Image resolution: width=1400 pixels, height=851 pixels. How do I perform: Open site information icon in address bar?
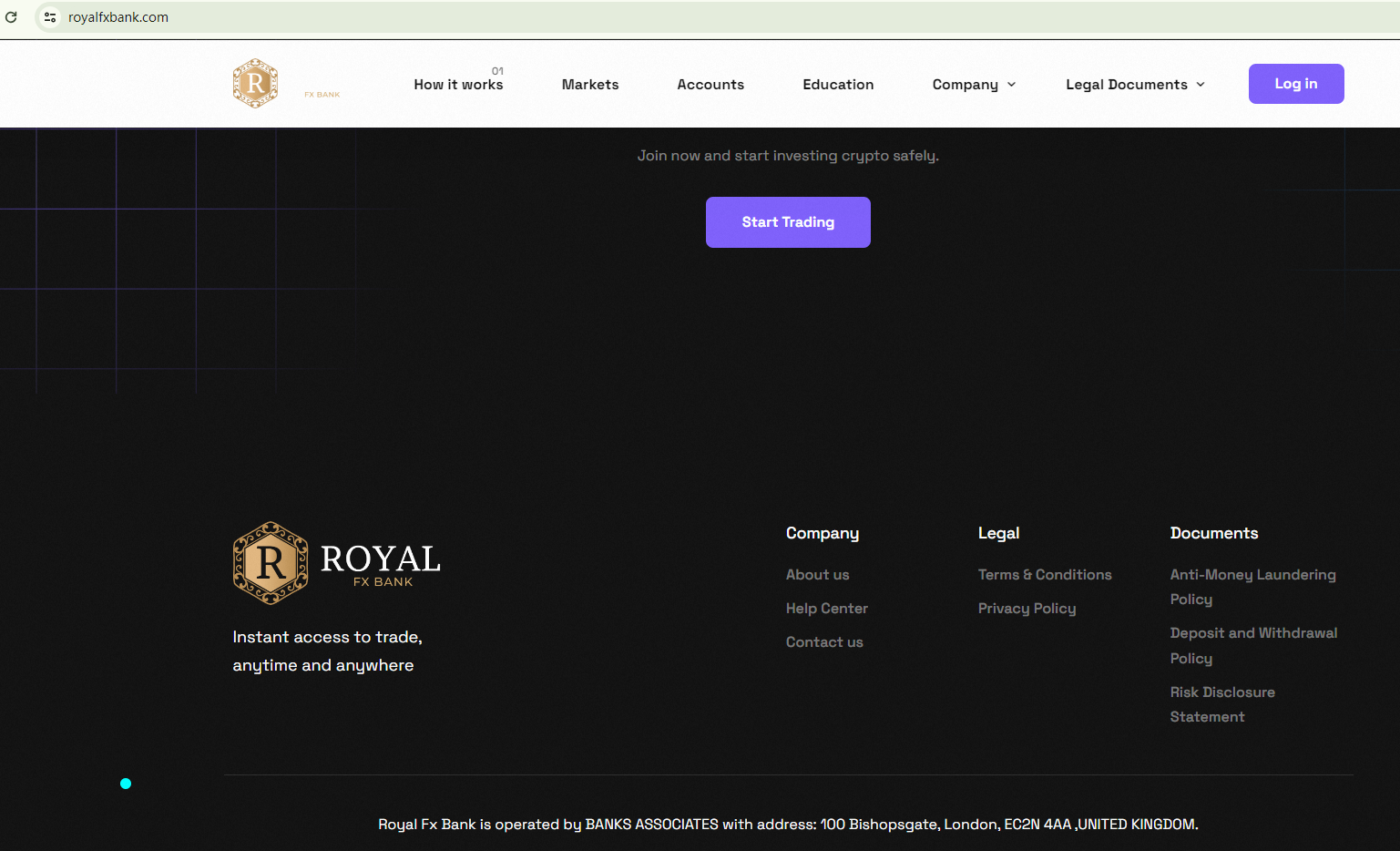(50, 17)
